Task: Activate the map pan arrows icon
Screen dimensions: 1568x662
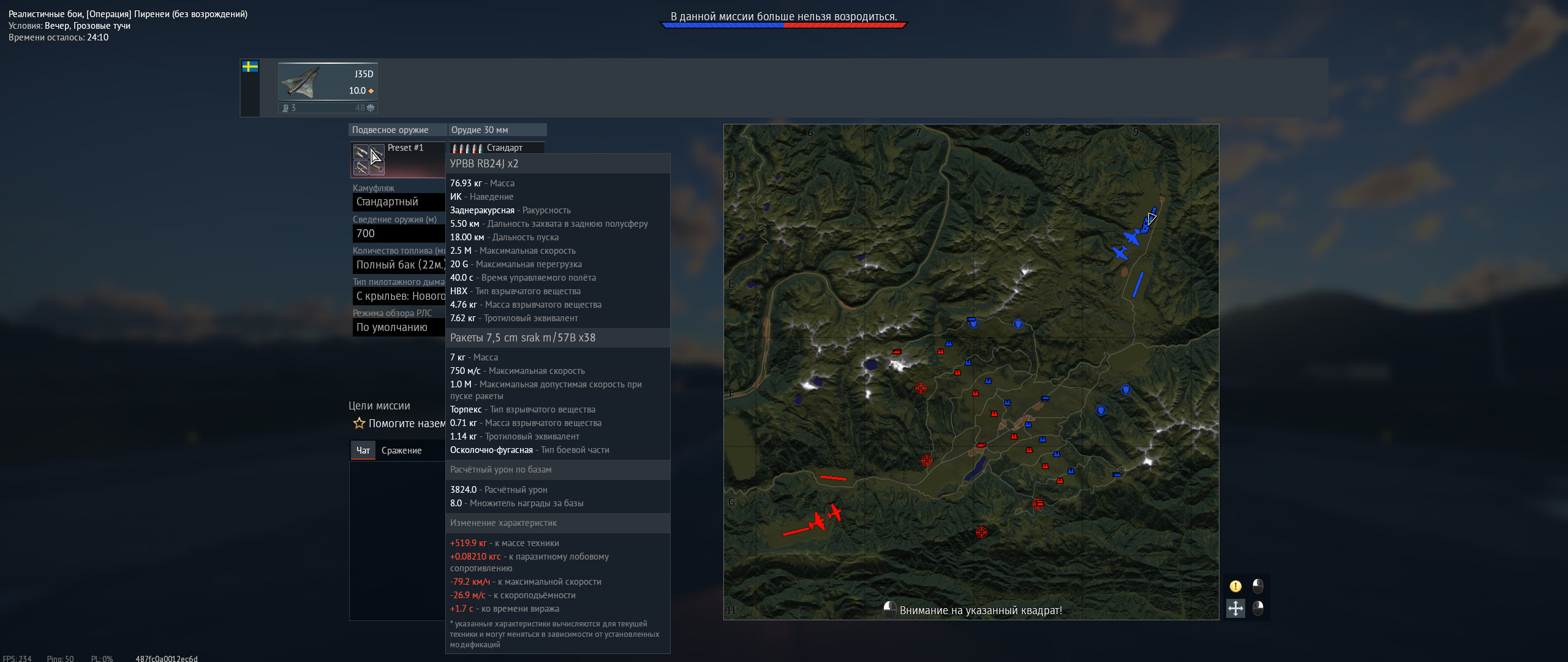Action: [x=1235, y=608]
